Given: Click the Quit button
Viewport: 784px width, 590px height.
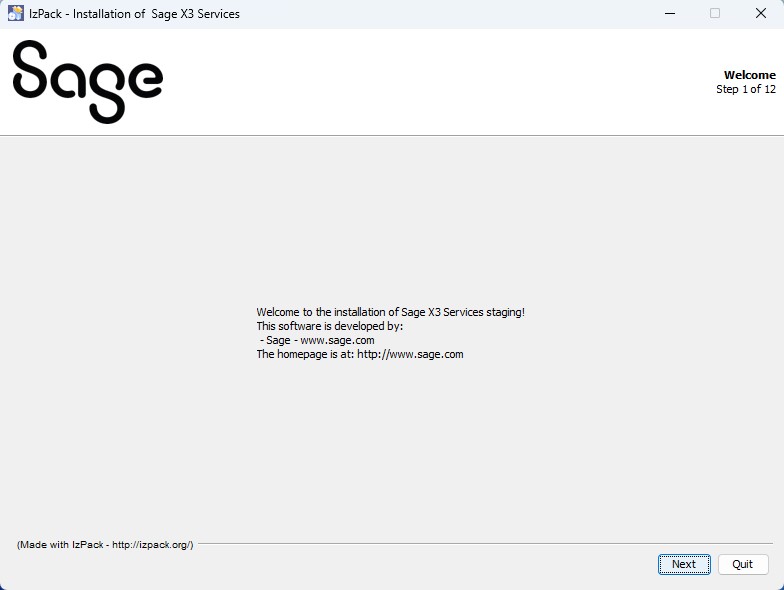Looking at the screenshot, I should click(x=743, y=564).
